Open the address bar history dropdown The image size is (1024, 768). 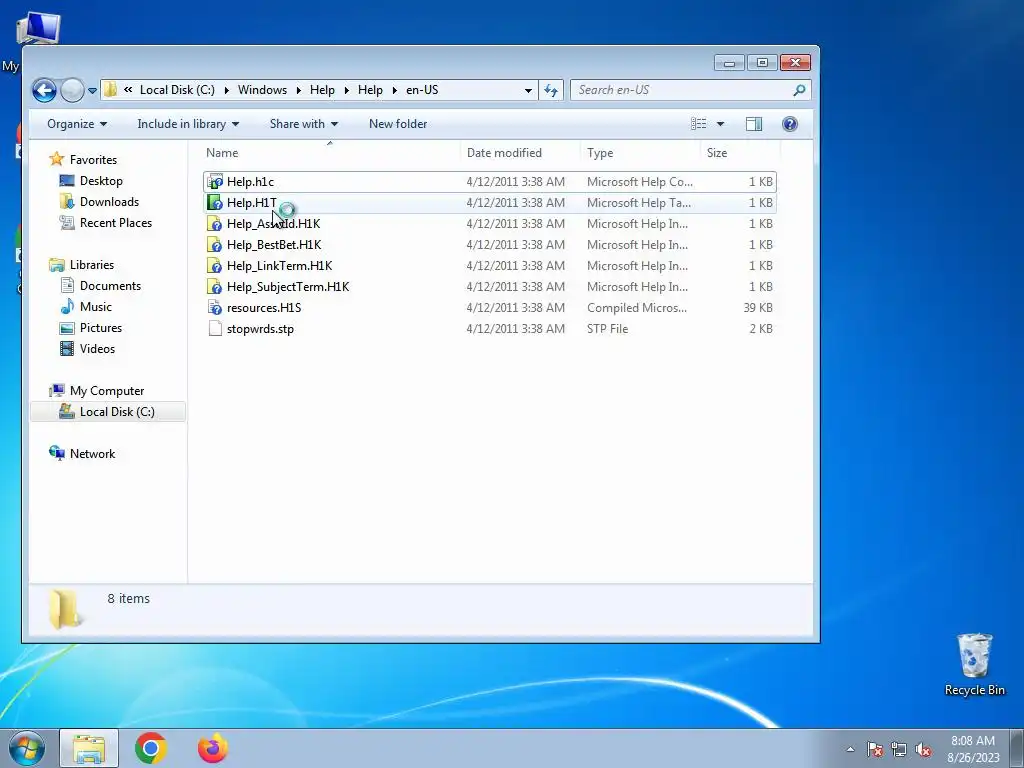(528, 90)
